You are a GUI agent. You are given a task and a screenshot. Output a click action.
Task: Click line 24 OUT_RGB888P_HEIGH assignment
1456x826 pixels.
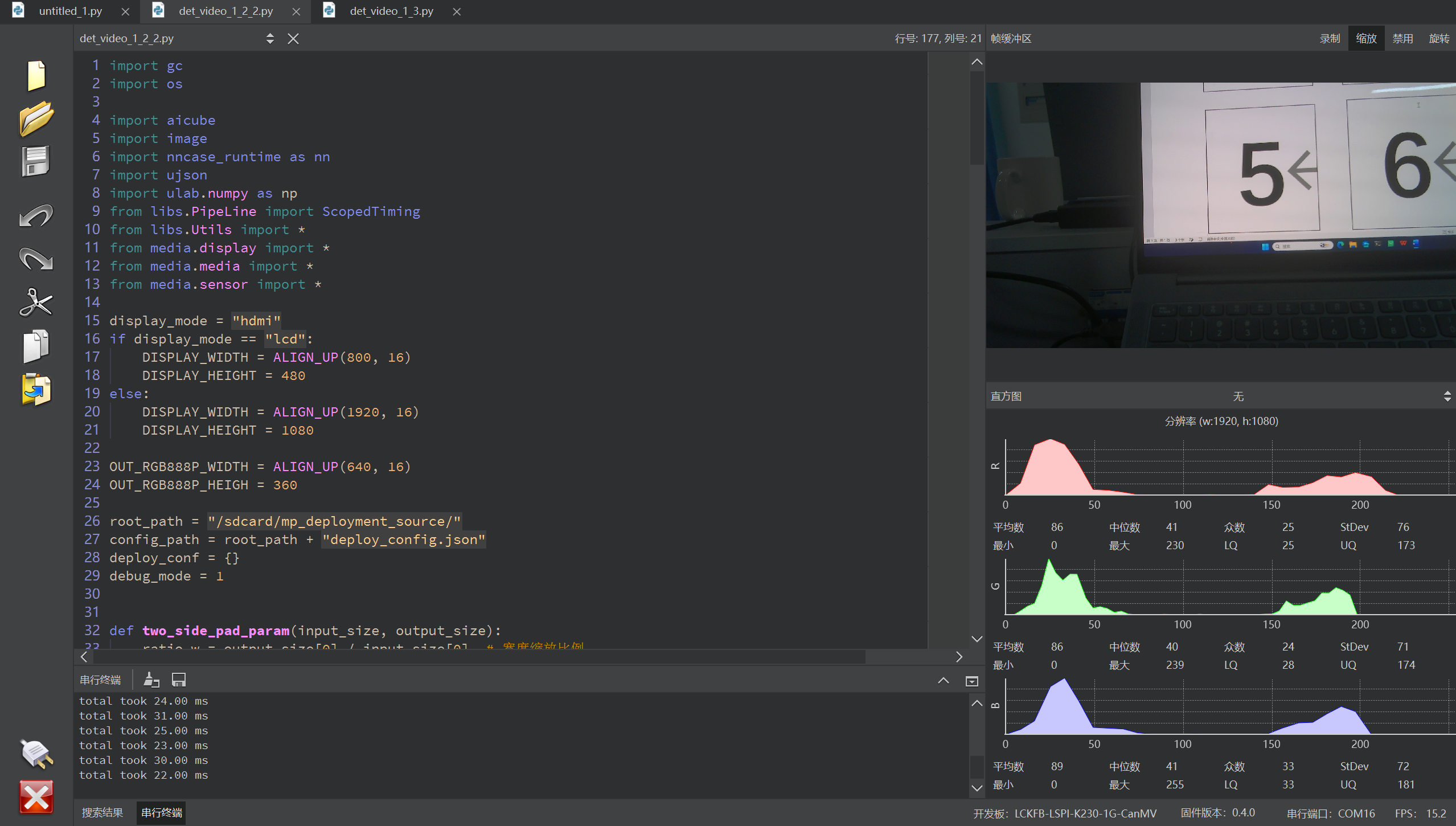(x=203, y=485)
